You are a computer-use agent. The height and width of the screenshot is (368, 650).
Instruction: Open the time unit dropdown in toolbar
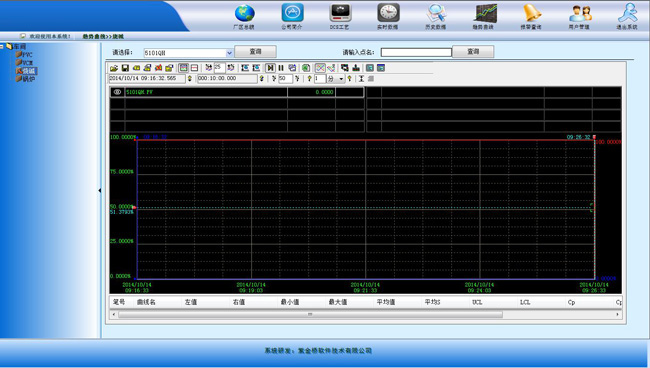coord(341,78)
